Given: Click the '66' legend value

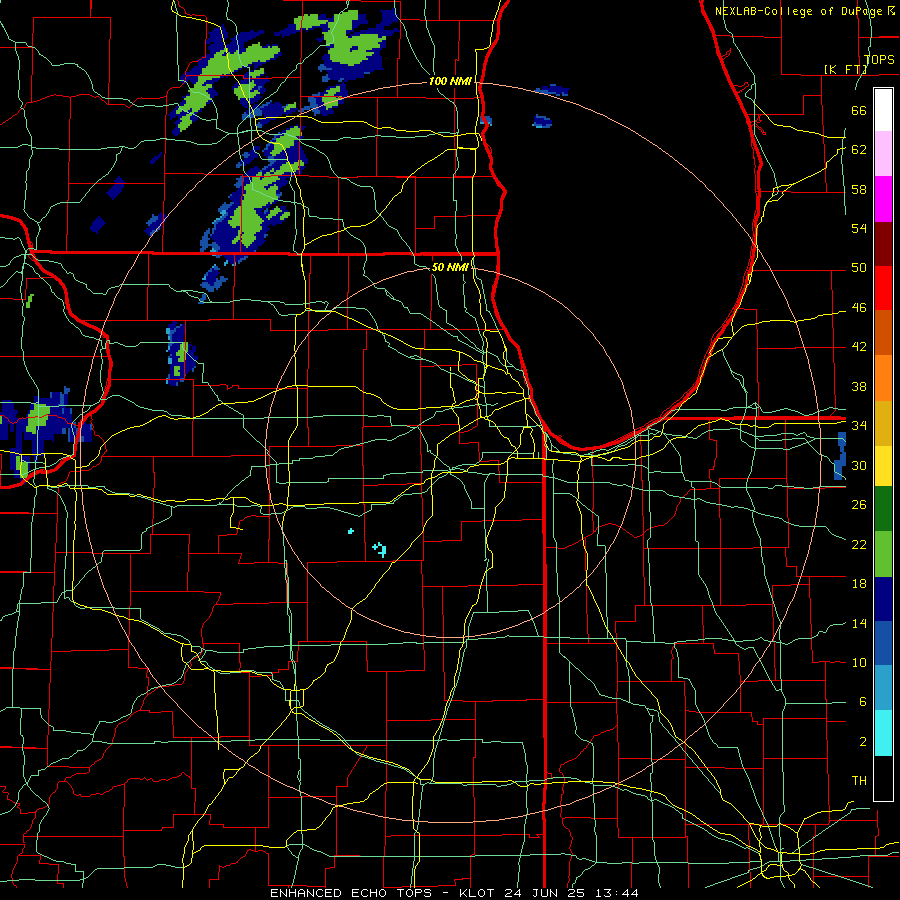Looking at the screenshot, I should (859, 110).
